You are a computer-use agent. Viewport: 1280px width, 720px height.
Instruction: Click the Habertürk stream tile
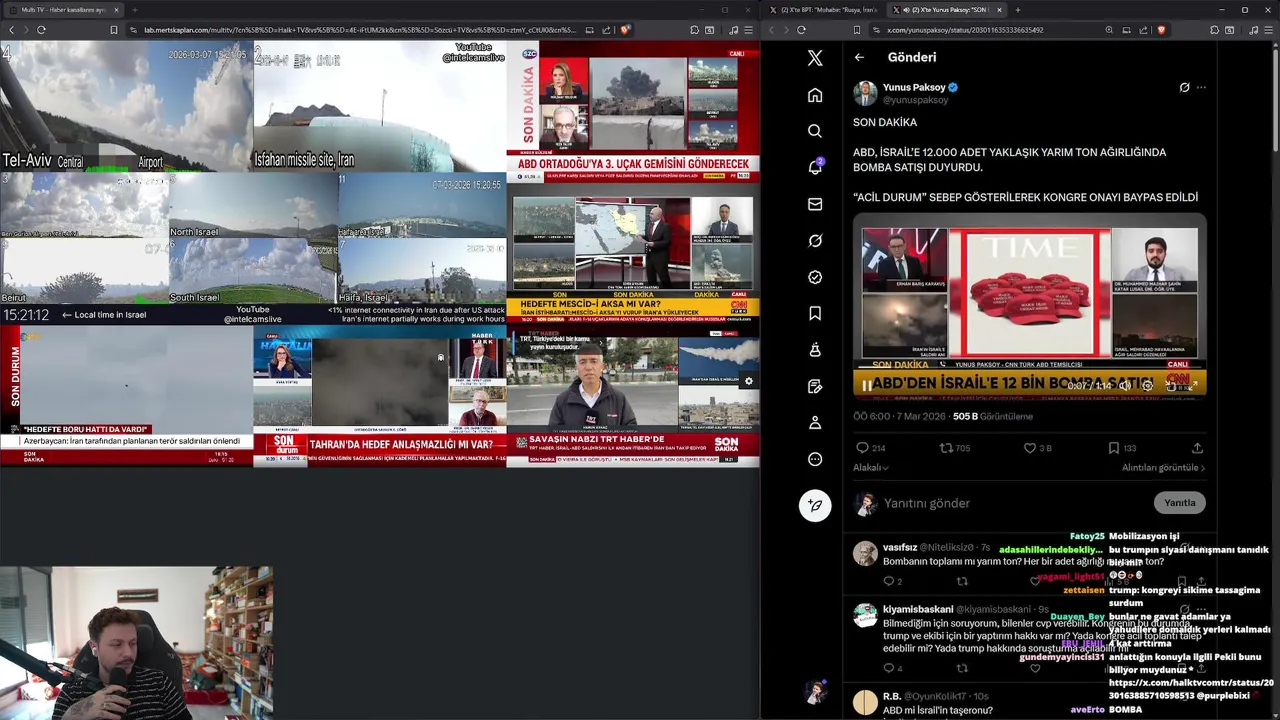(379, 396)
